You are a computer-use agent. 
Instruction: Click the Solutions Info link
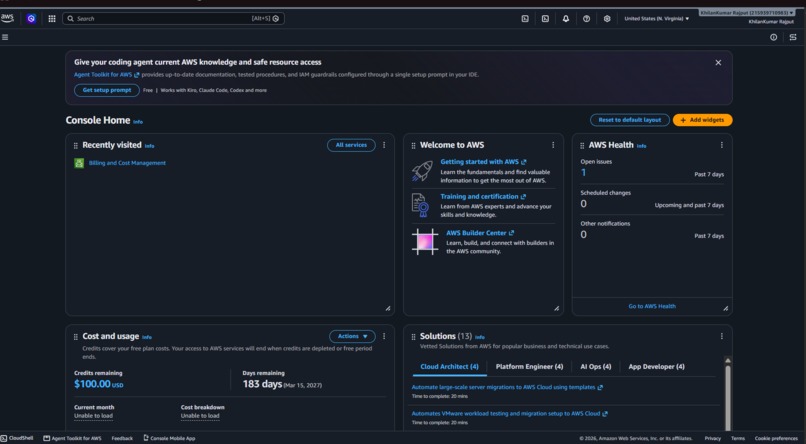[480, 338]
